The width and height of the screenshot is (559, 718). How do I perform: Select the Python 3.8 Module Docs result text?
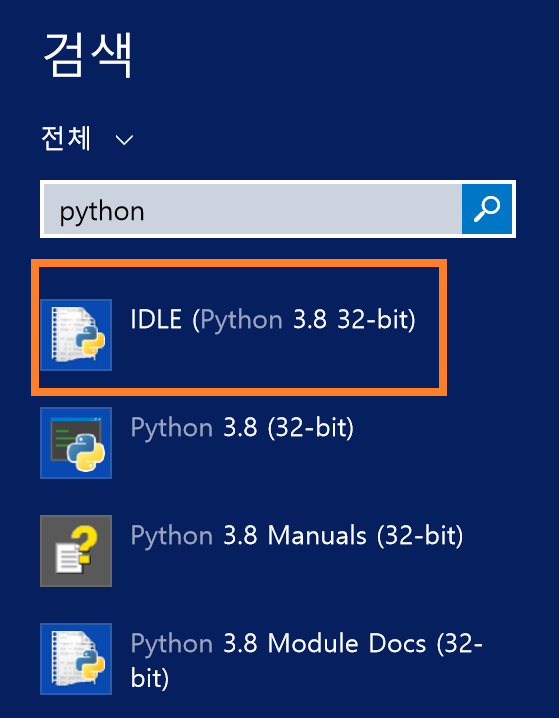pos(306,661)
